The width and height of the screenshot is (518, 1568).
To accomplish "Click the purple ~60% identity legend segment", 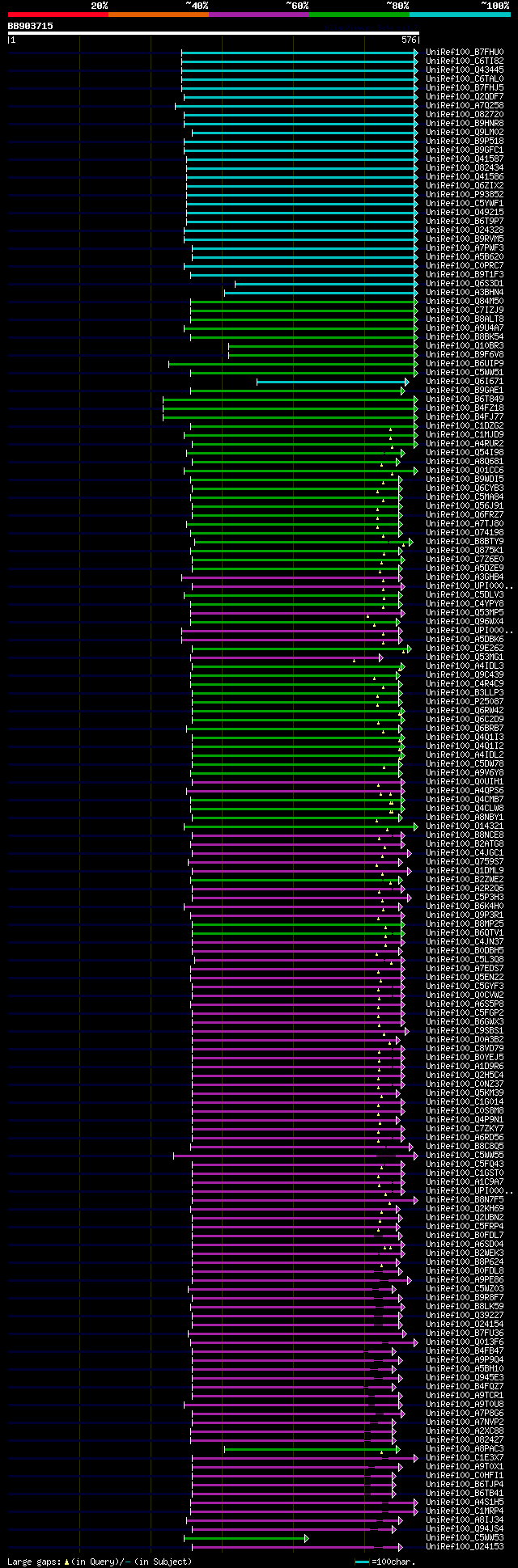I will coord(259,15).
